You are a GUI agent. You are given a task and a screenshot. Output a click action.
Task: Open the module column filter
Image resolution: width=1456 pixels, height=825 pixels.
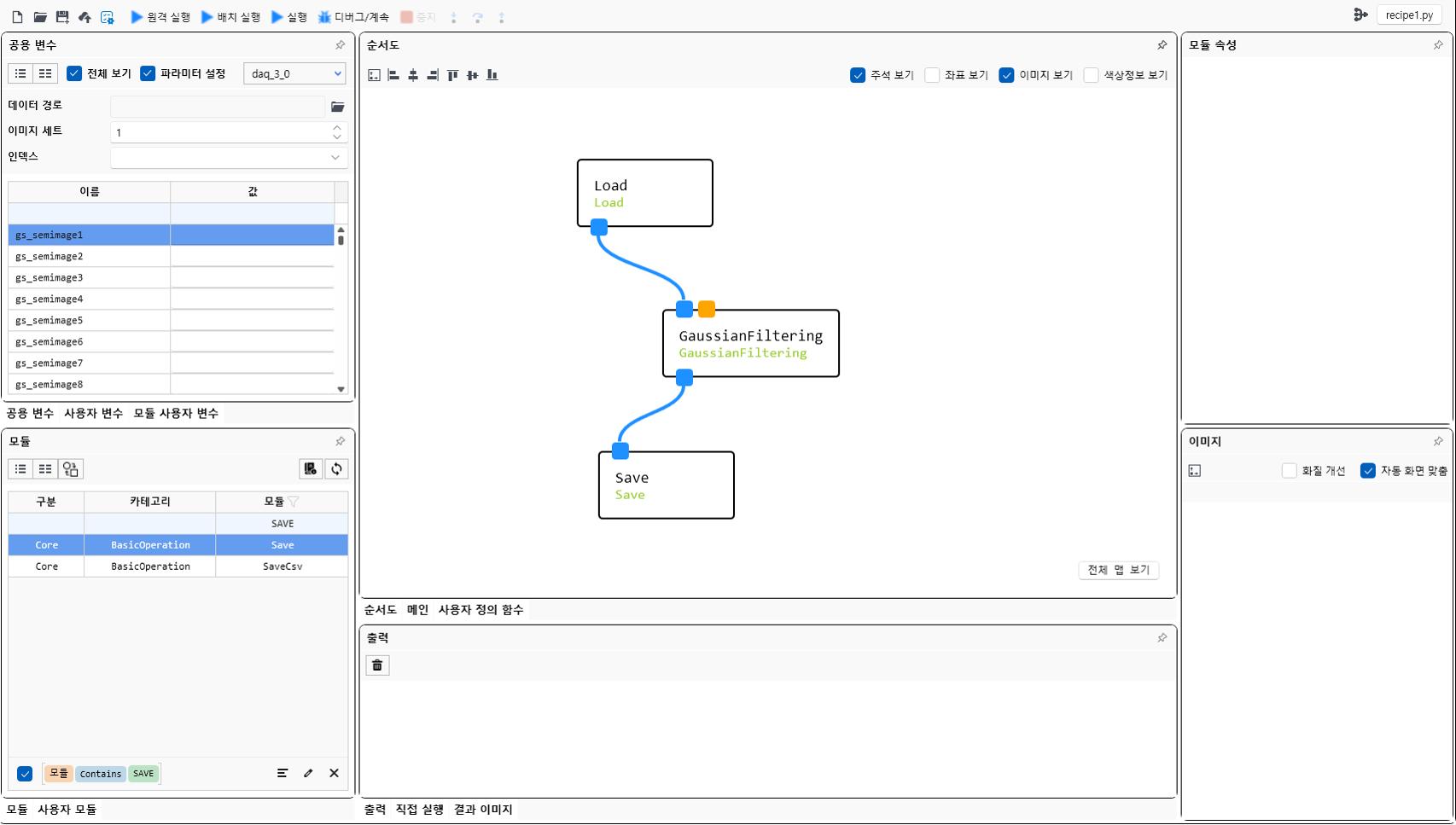294,502
